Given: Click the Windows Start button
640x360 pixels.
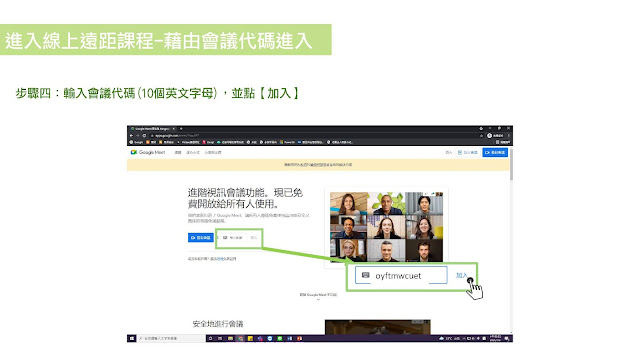Looking at the screenshot, I should pos(131,338).
